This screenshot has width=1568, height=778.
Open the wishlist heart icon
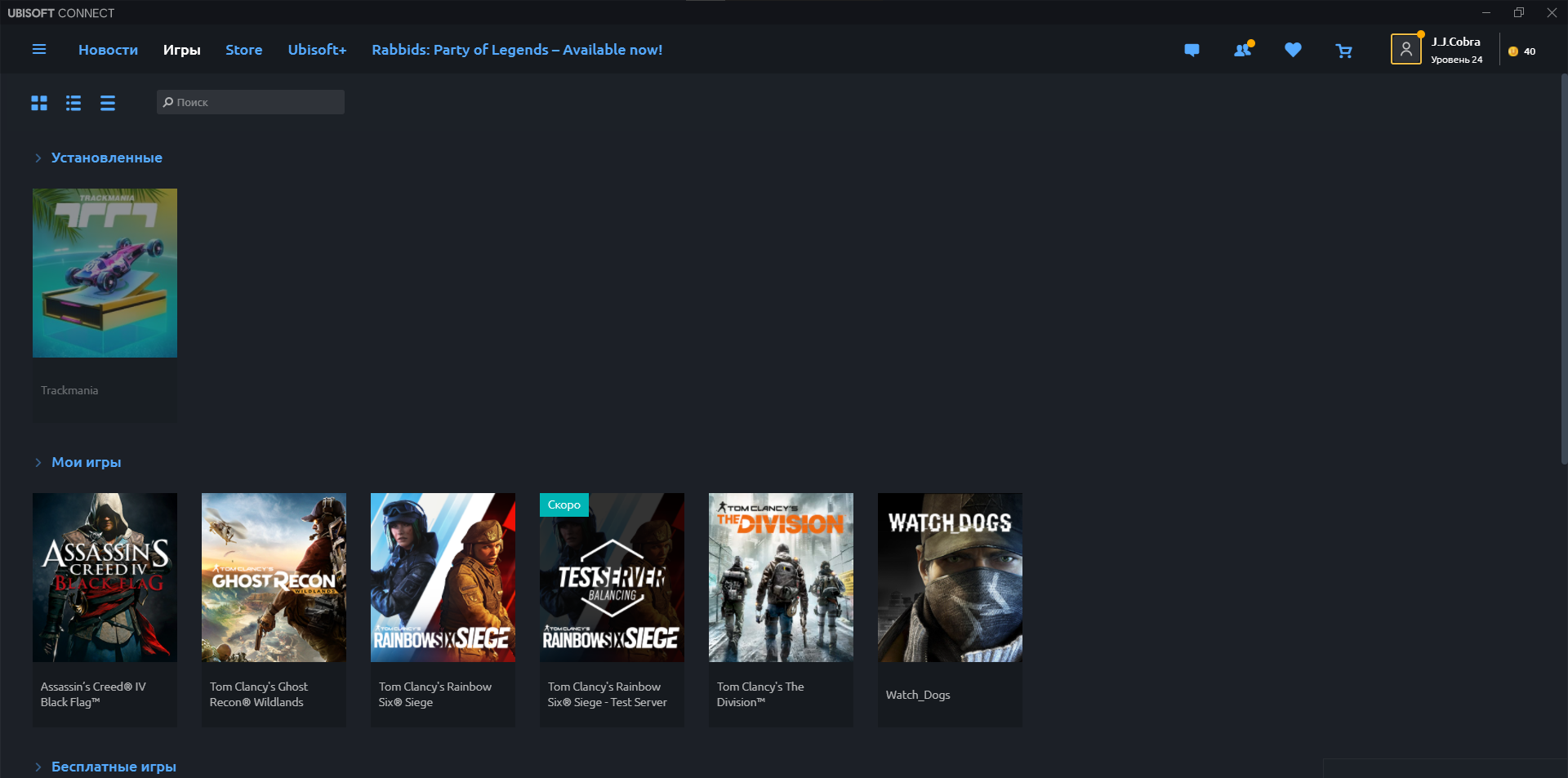(x=1293, y=50)
